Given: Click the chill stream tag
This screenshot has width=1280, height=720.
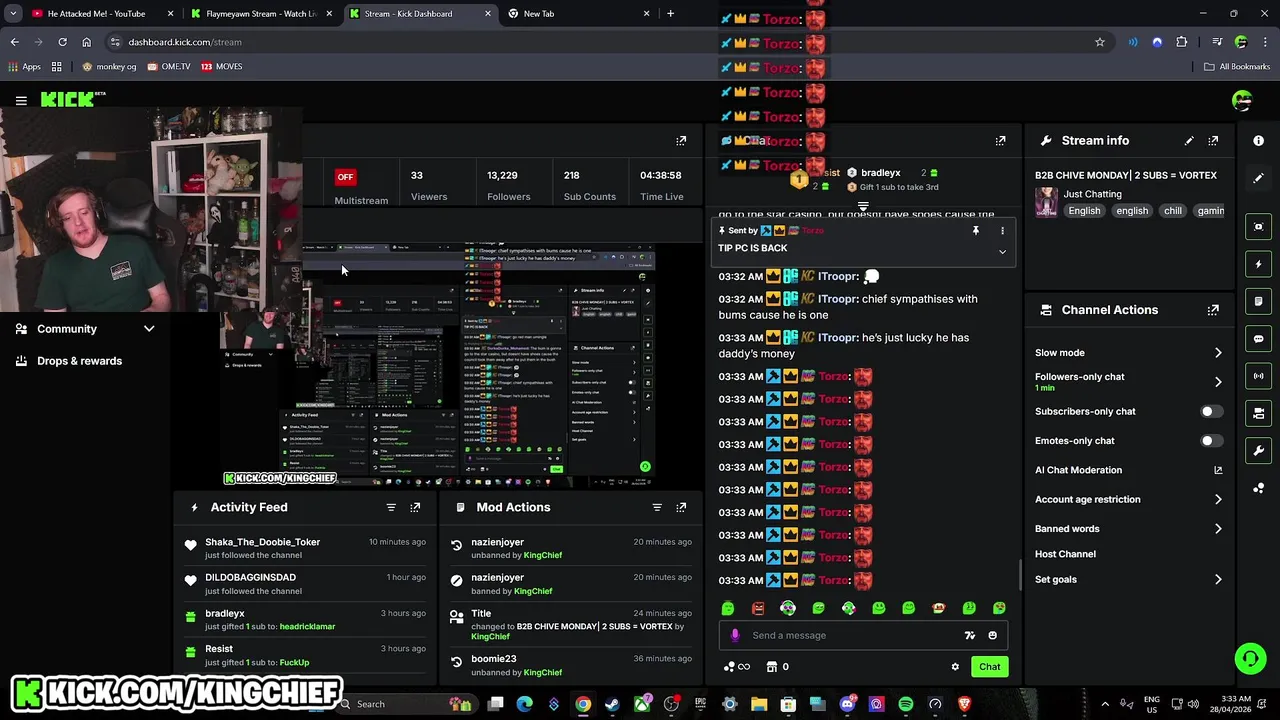Looking at the screenshot, I should point(1173,211).
